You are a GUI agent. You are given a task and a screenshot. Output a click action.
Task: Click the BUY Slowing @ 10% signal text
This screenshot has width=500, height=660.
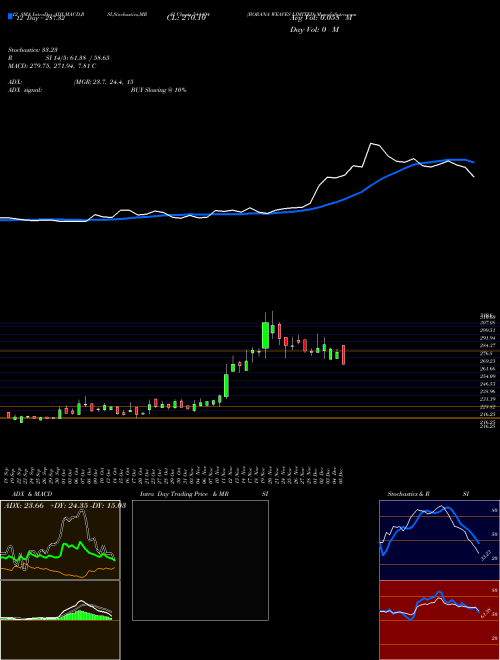pos(158,90)
